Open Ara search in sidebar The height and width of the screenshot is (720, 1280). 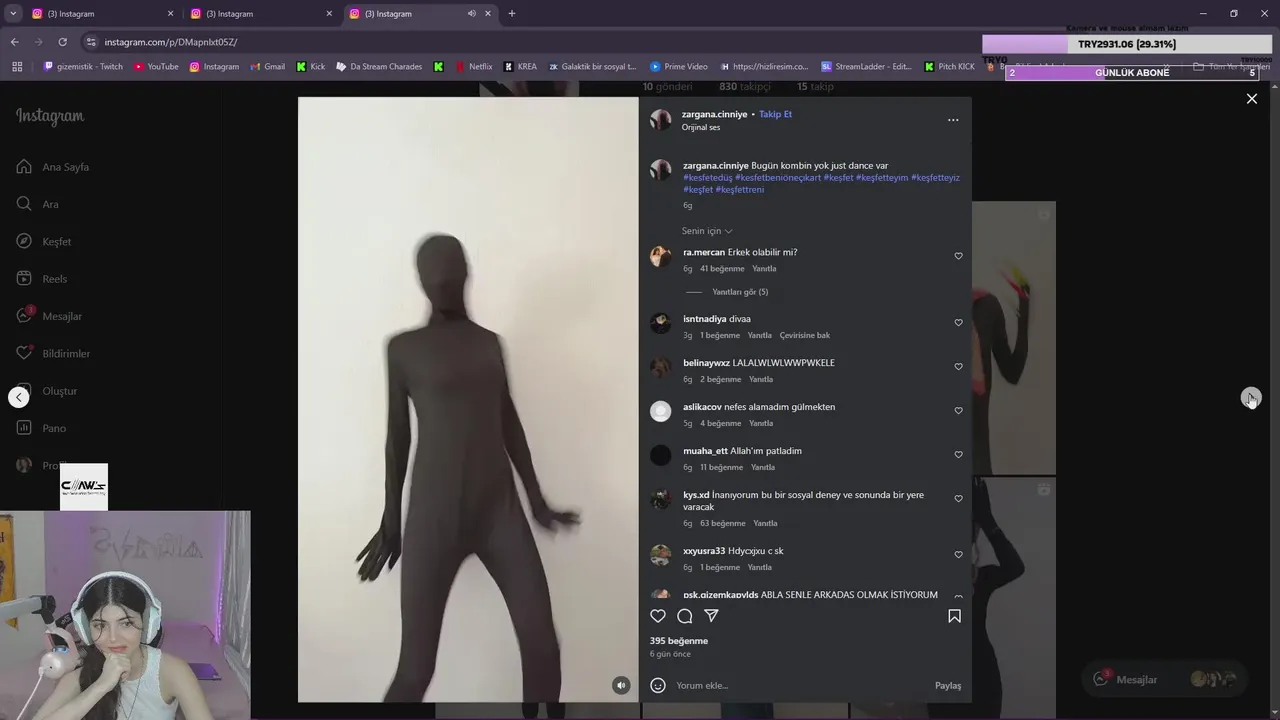coord(37,204)
